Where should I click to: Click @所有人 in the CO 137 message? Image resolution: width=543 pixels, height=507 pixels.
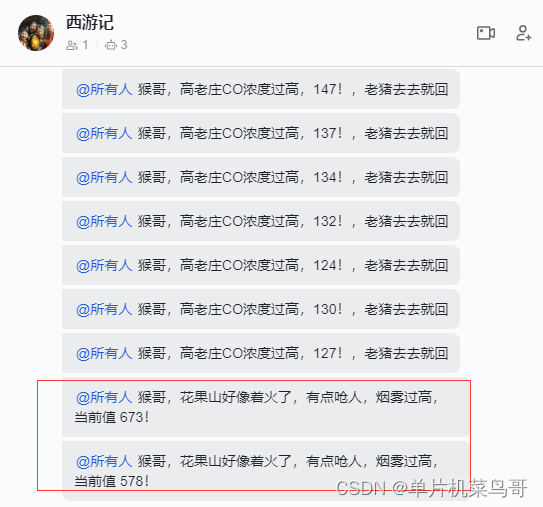[x=104, y=133]
